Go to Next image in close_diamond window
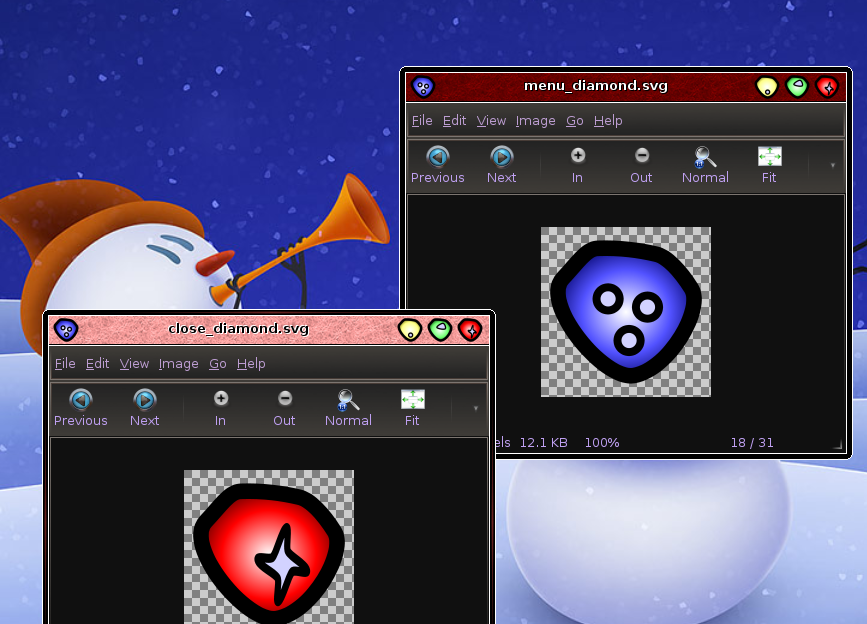The width and height of the screenshot is (867, 624). tap(145, 408)
